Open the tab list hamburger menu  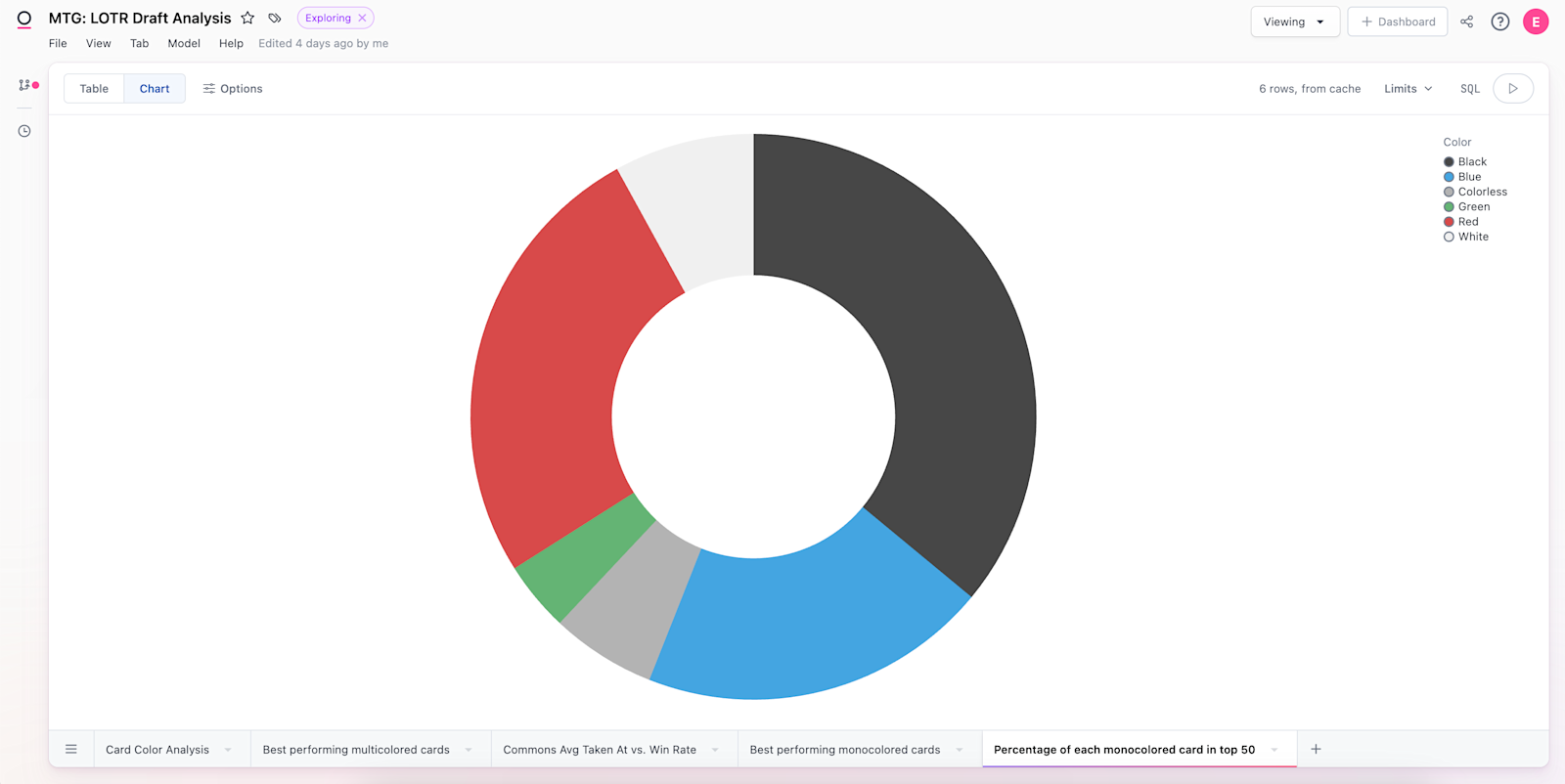tap(71, 749)
